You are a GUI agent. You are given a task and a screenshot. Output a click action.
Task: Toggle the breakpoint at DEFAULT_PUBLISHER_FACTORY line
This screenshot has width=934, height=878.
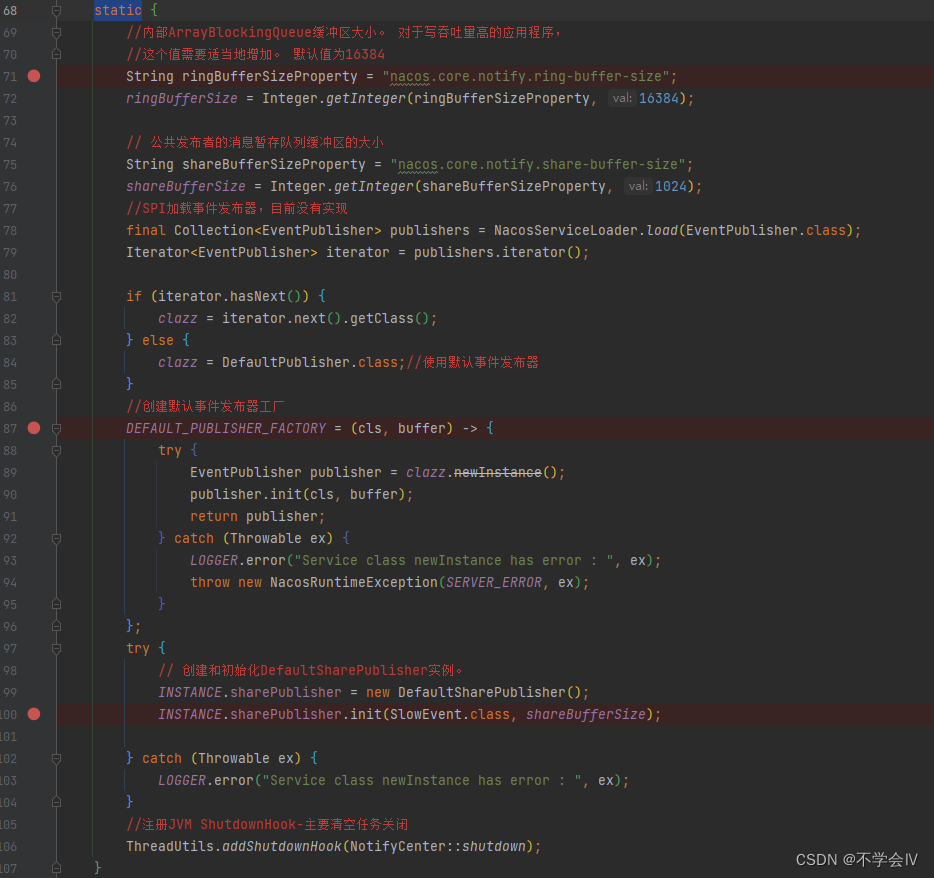pyautogui.click(x=34, y=428)
